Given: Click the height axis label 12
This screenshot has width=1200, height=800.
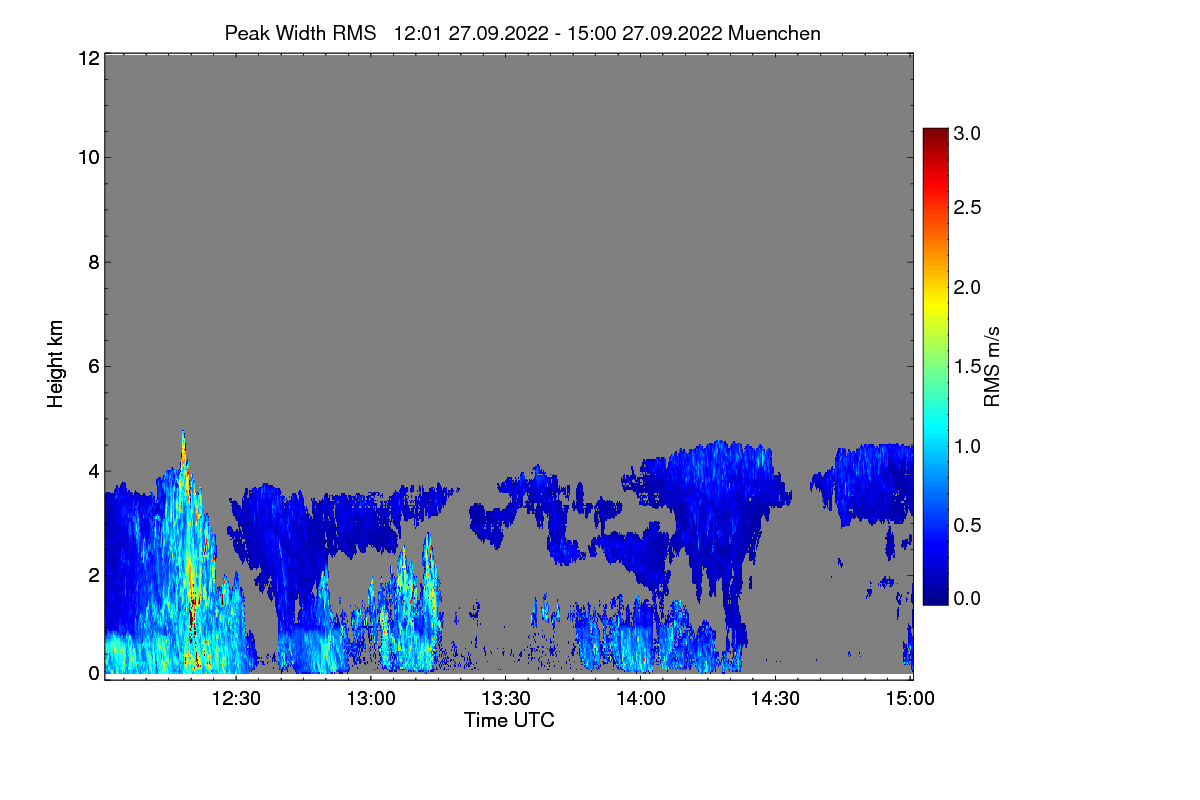Looking at the screenshot, I should tap(87, 58).
